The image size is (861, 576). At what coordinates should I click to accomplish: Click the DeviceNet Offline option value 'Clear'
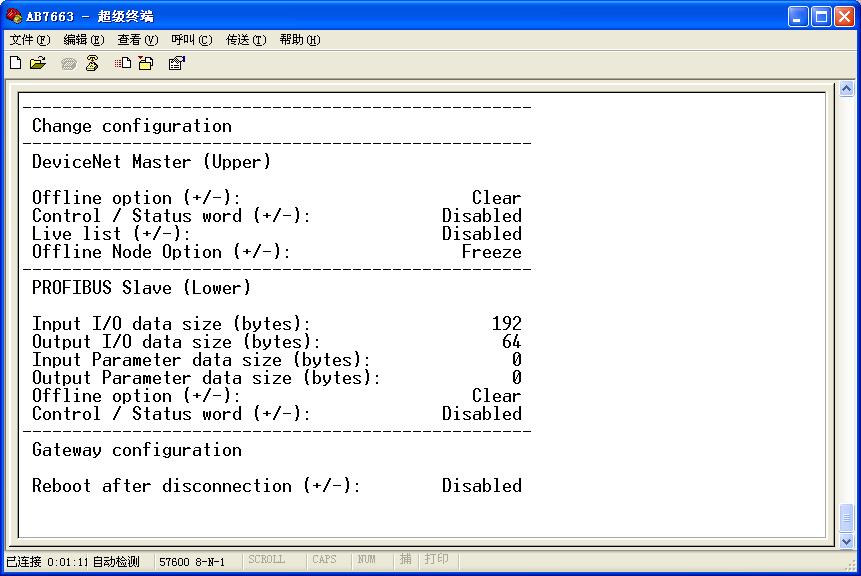pos(496,198)
